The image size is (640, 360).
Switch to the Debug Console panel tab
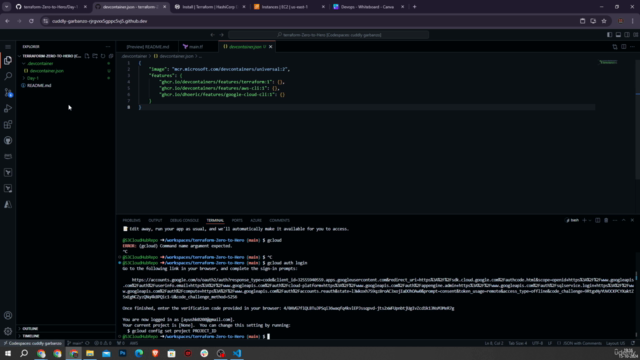pyautogui.click(x=184, y=220)
